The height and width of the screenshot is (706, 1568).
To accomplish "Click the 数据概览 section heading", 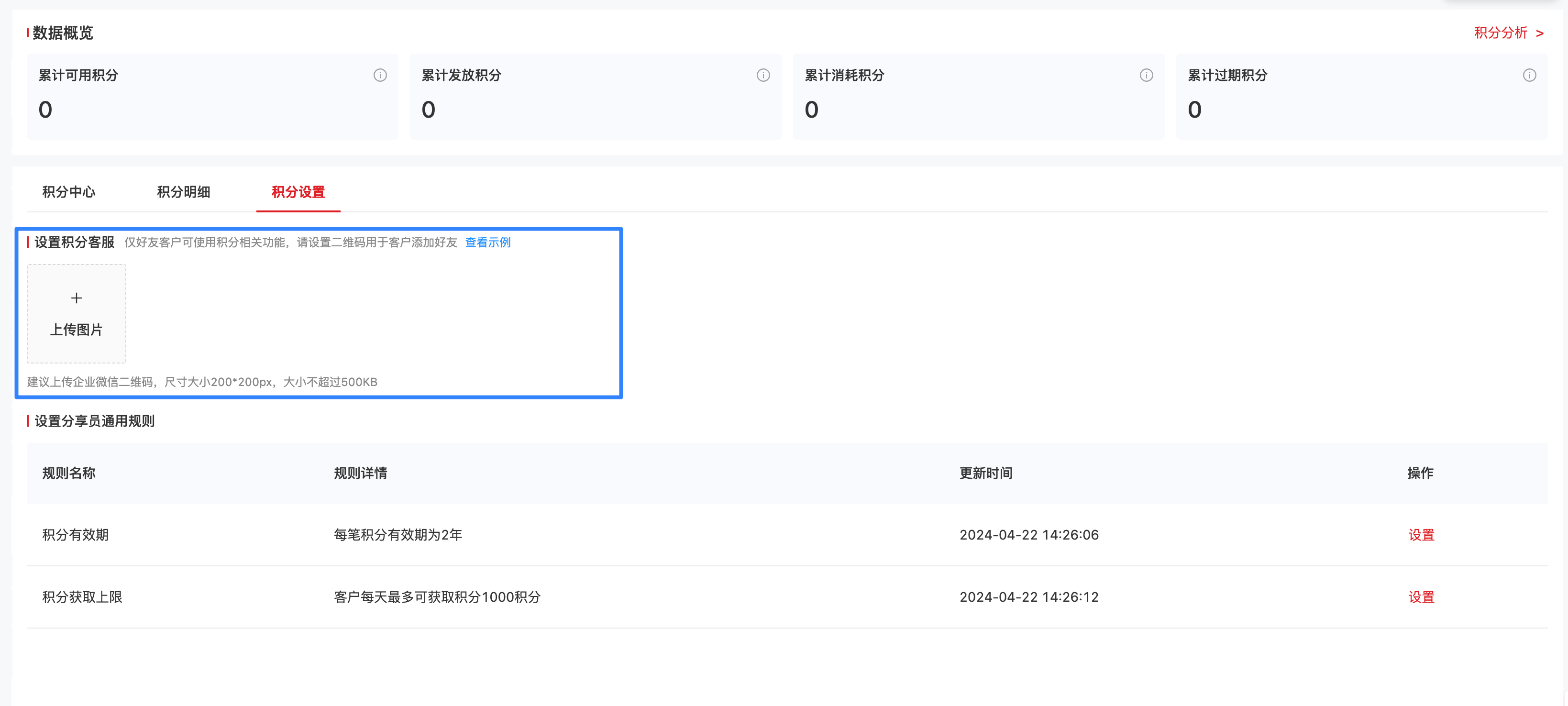I will tap(63, 33).
